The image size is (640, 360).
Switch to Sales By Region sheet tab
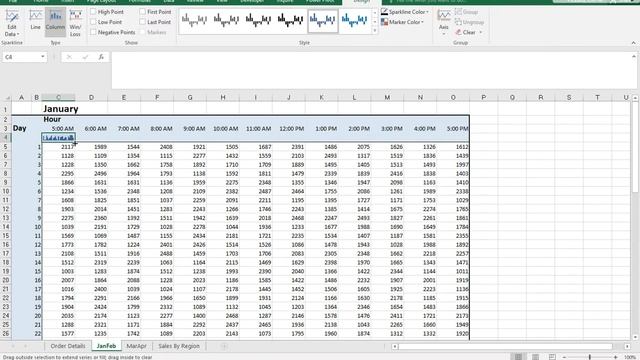tap(179, 346)
